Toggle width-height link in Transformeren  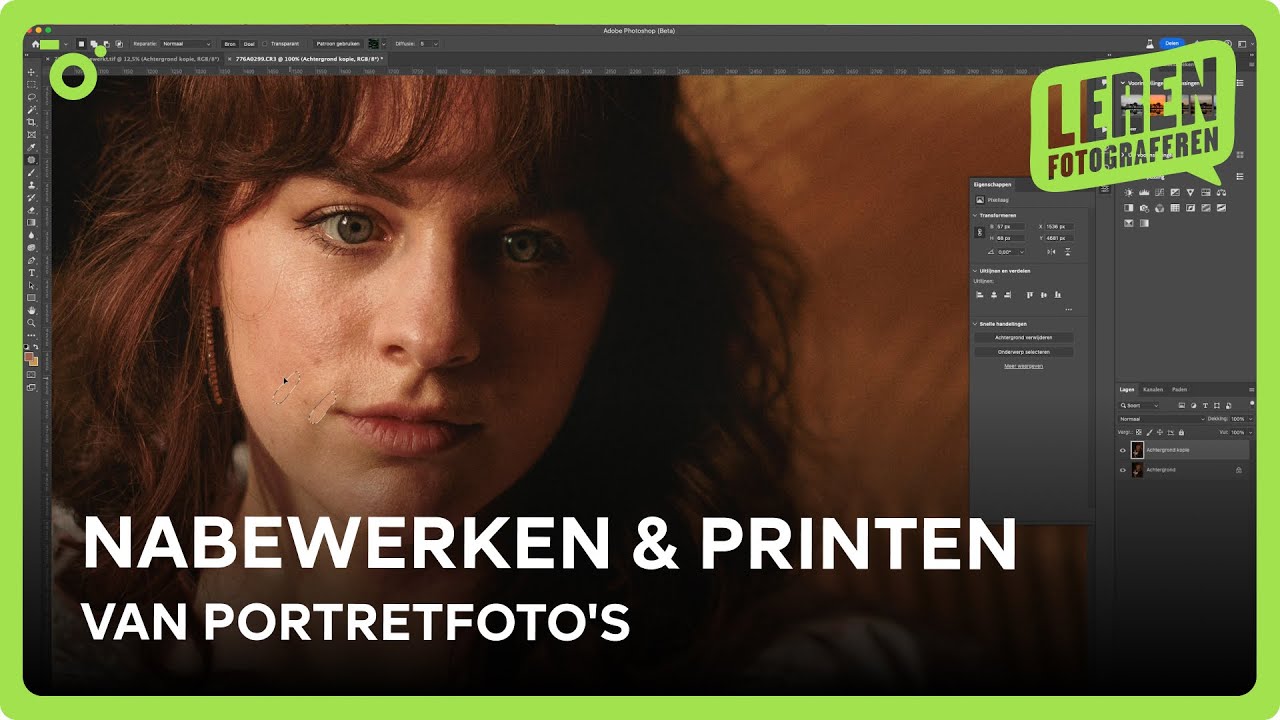click(980, 232)
